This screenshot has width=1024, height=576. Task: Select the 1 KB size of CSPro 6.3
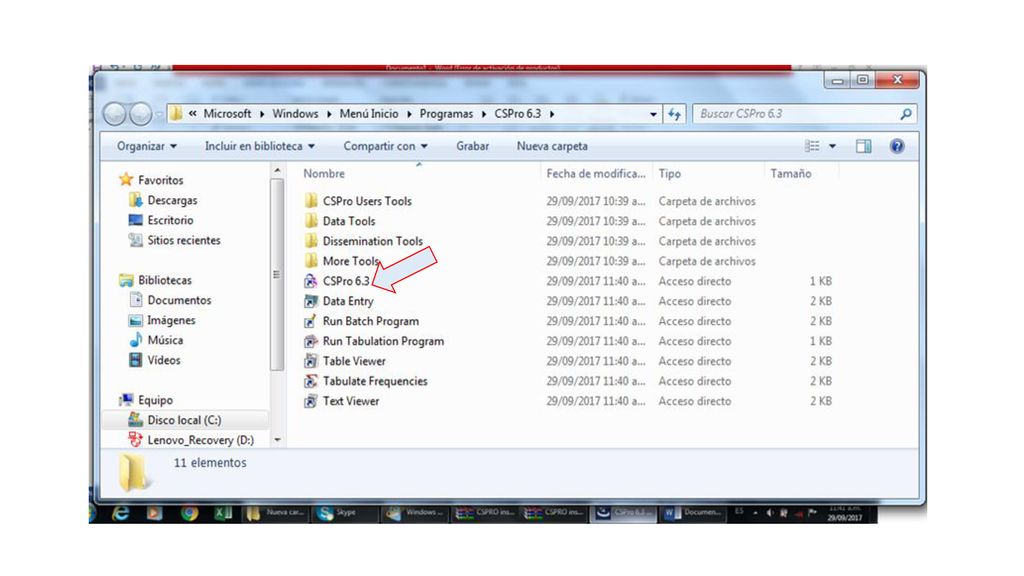pyautogui.click(x=820, y=281)
